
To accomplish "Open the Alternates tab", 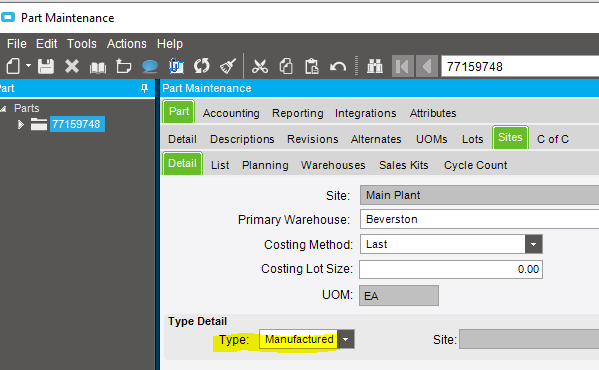I will [x=376, y=139].
